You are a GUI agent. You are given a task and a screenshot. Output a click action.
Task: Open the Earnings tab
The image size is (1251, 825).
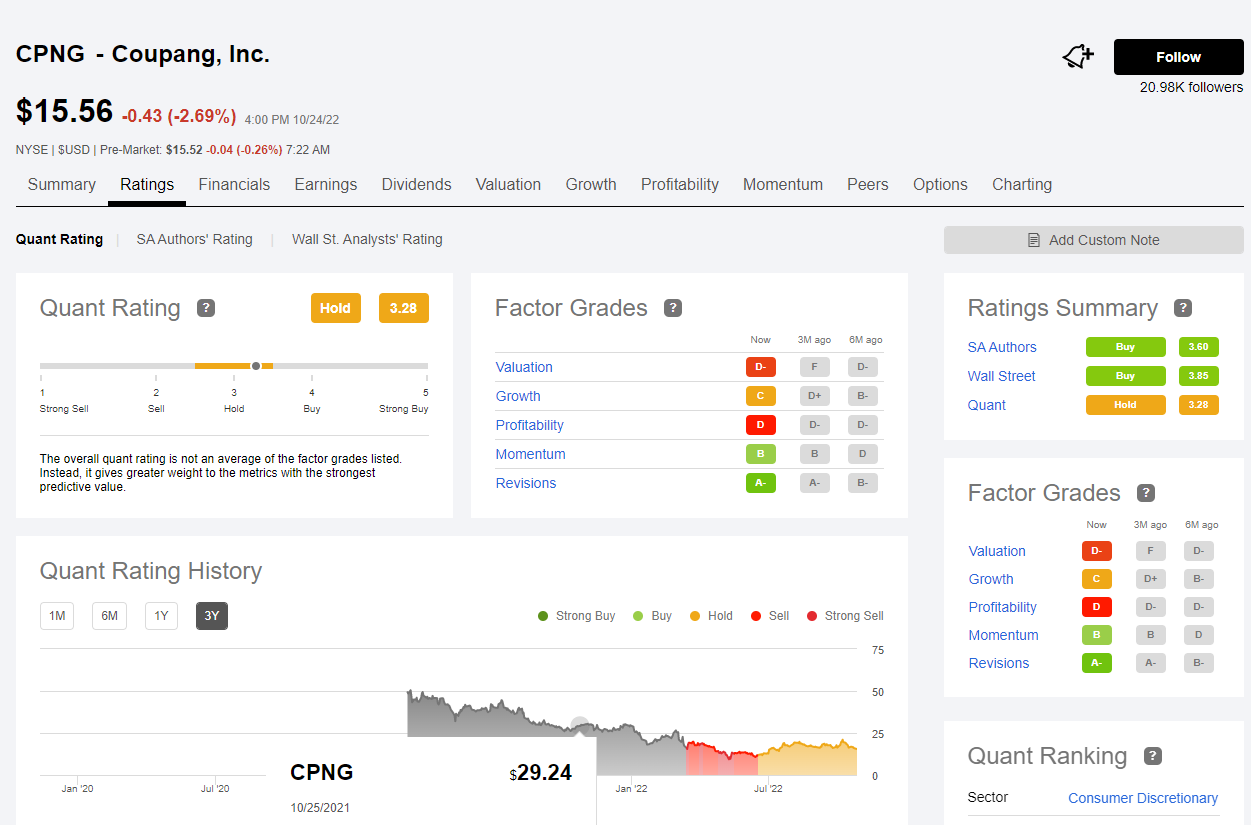pyautogui.click(x=326, y=184)
